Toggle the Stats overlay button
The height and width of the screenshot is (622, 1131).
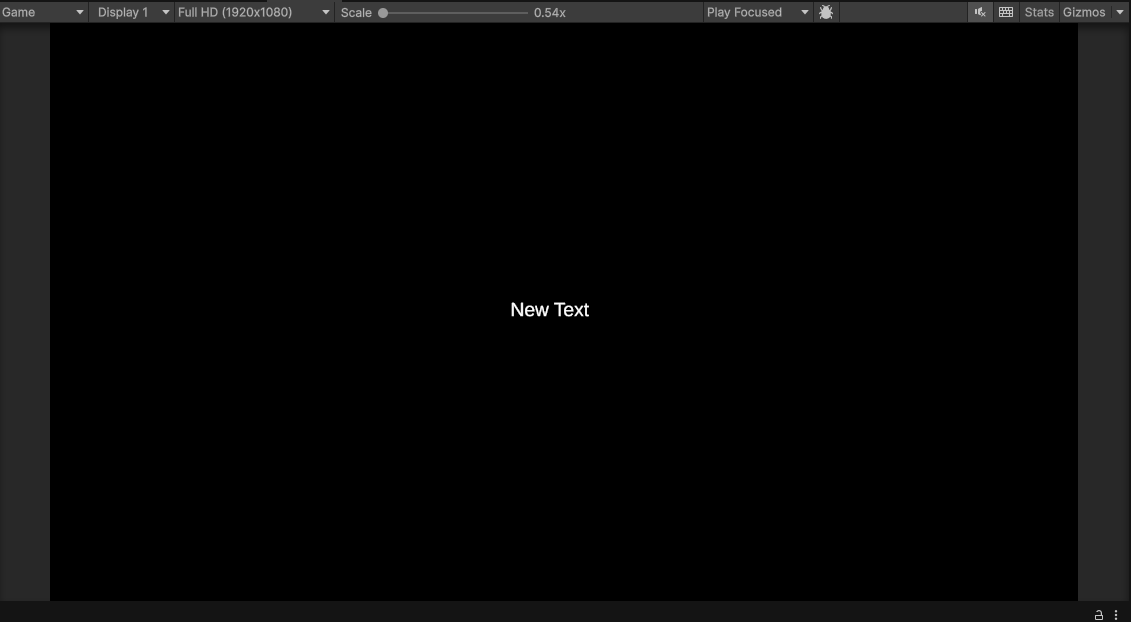[x=1039, y=12]
